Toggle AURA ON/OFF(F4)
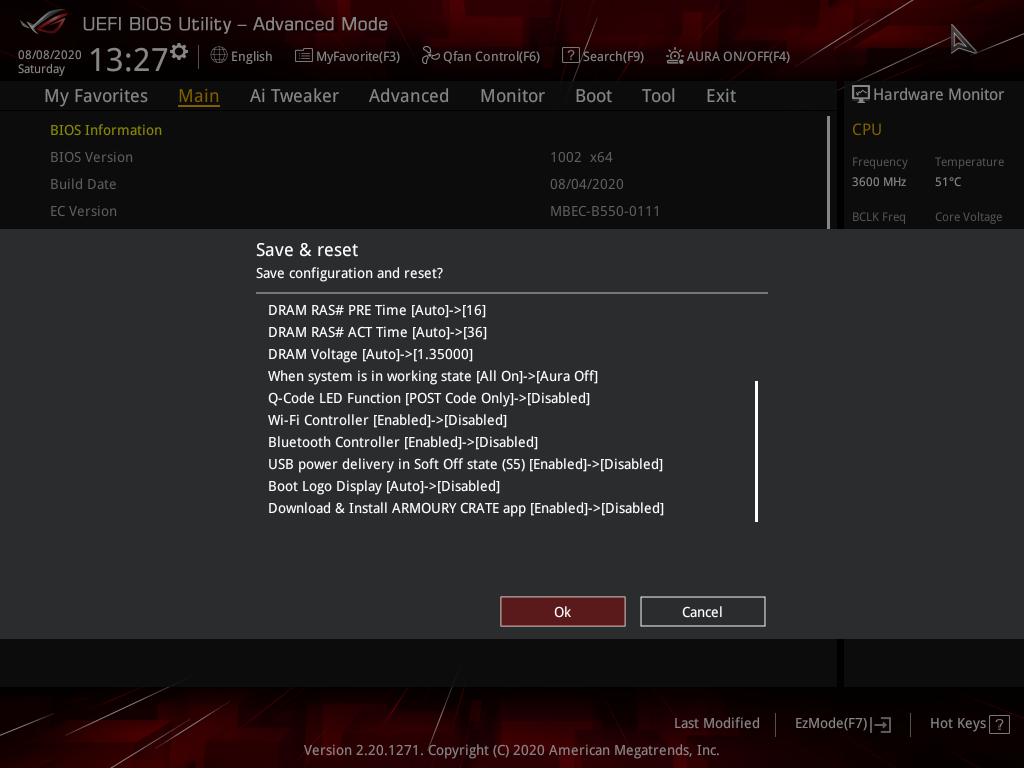 point(728,56)
